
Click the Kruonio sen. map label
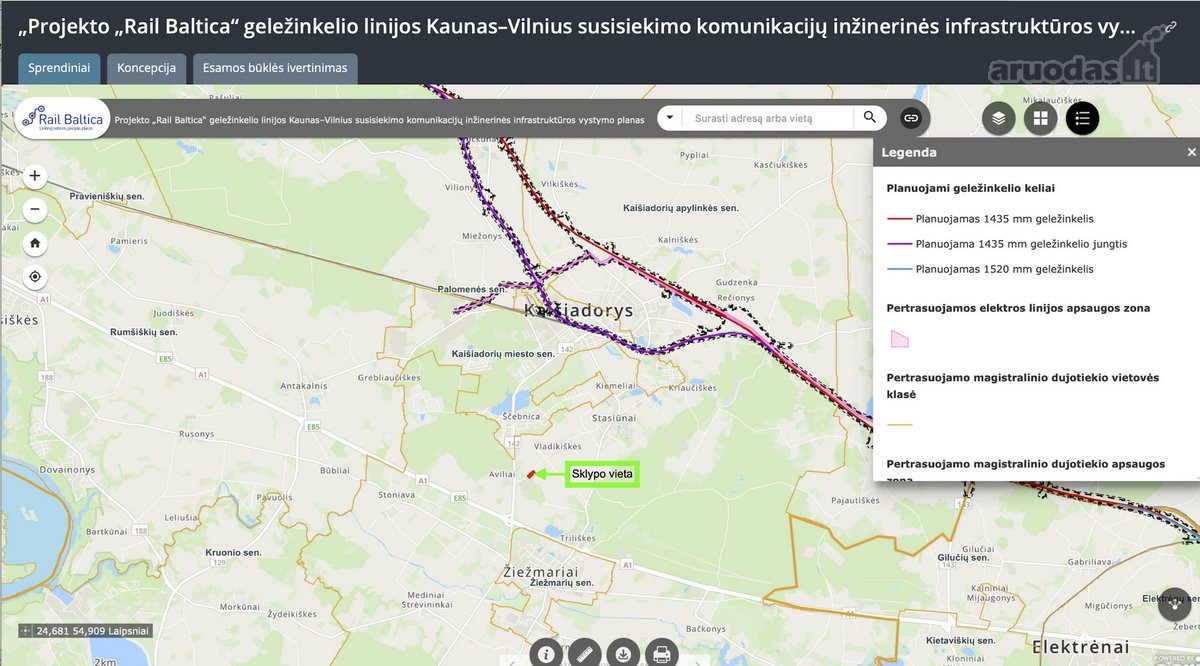[x=233, y=552]
